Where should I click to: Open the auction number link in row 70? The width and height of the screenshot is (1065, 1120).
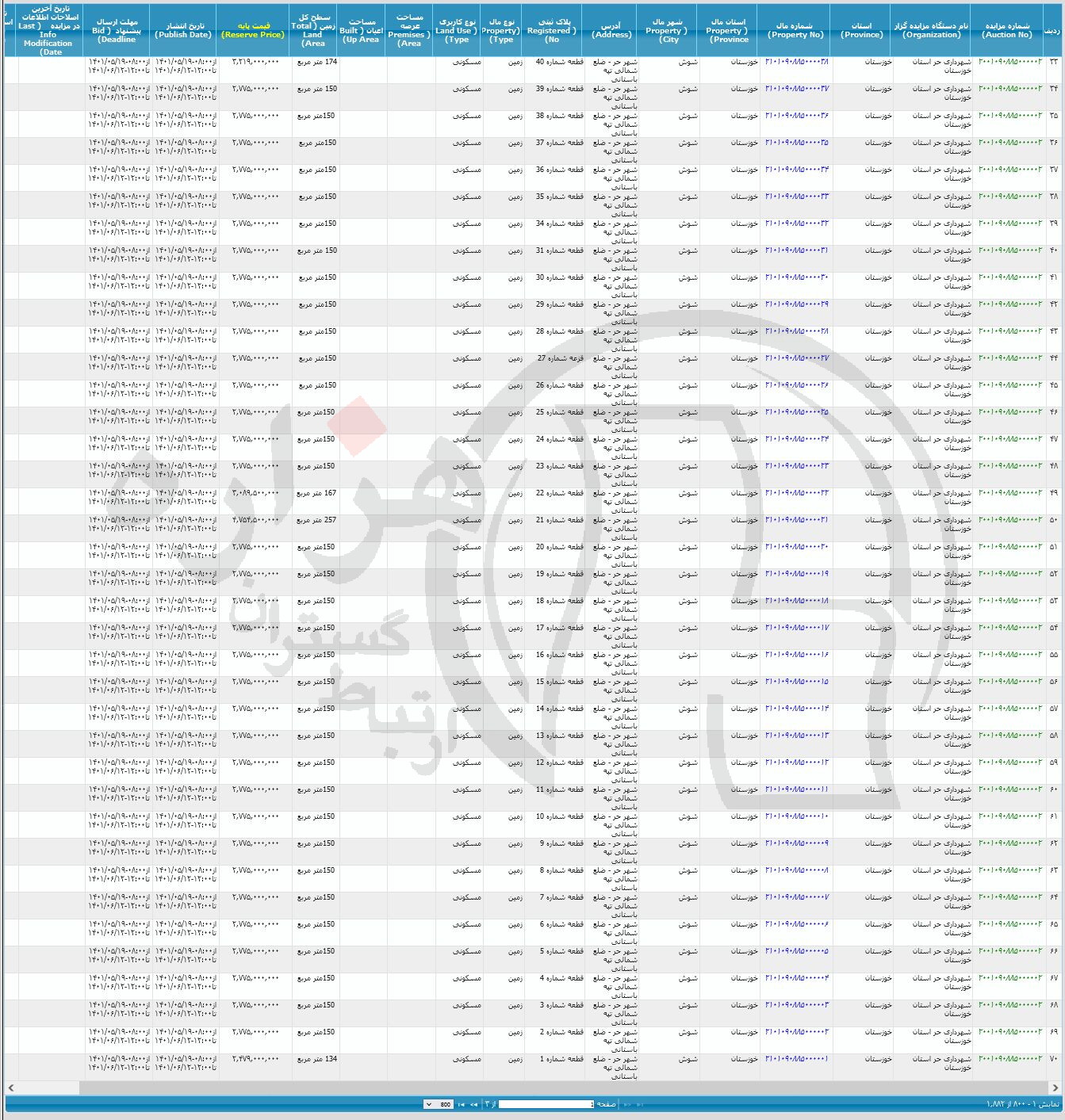[1011, 1059]
